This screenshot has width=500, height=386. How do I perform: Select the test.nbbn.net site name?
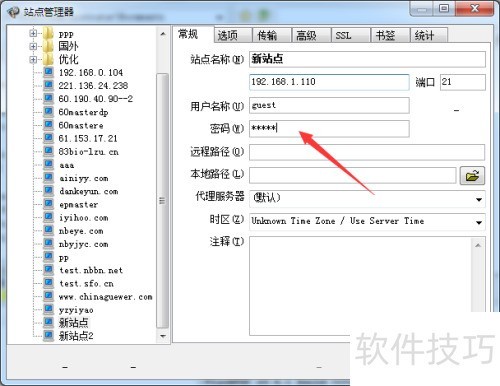click(91, 270)
